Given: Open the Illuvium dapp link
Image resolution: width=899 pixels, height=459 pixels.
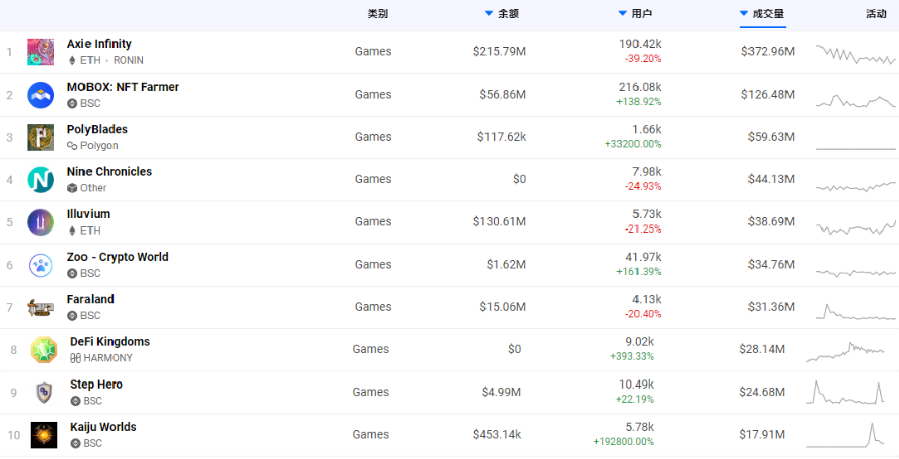Looking at the screenshot, I should [x=88, y=214].
